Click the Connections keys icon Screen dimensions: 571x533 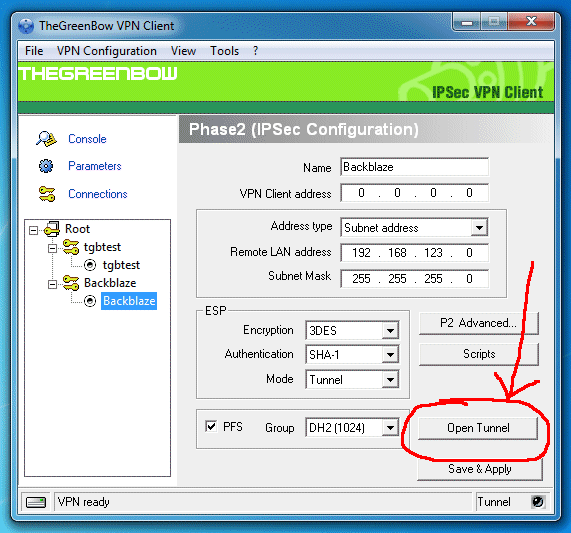coord(47,194)
